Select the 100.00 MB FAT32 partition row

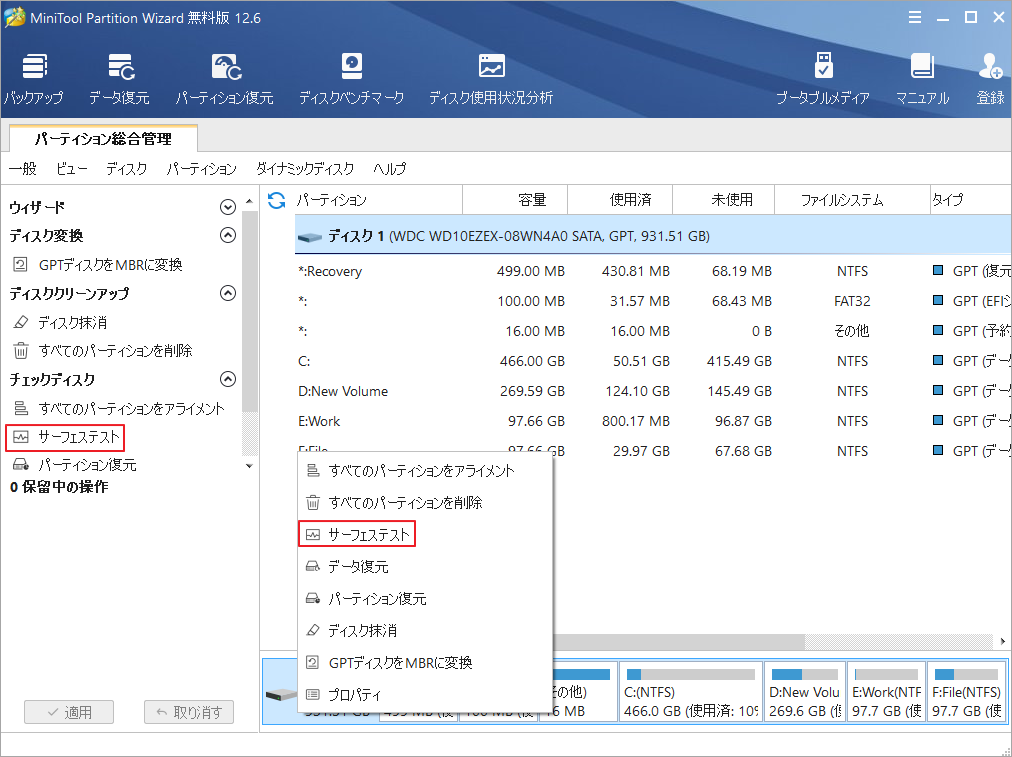pyautogui.click(x=653, y=301)
